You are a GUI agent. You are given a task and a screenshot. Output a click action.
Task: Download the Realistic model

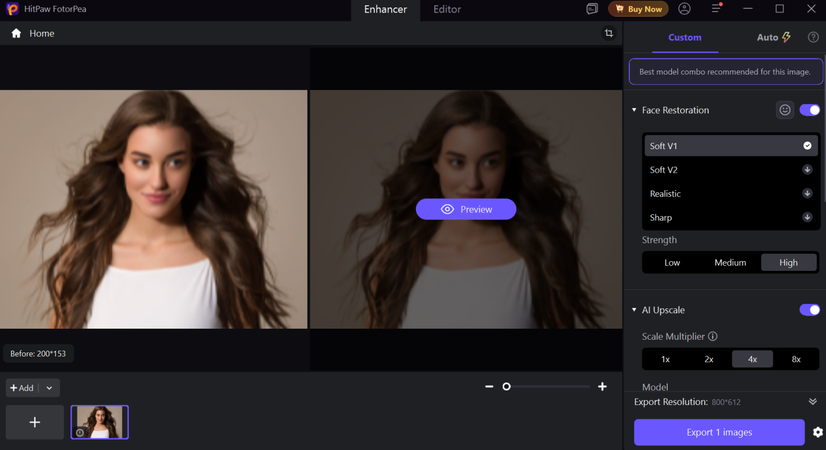click(x=807, y=193)
